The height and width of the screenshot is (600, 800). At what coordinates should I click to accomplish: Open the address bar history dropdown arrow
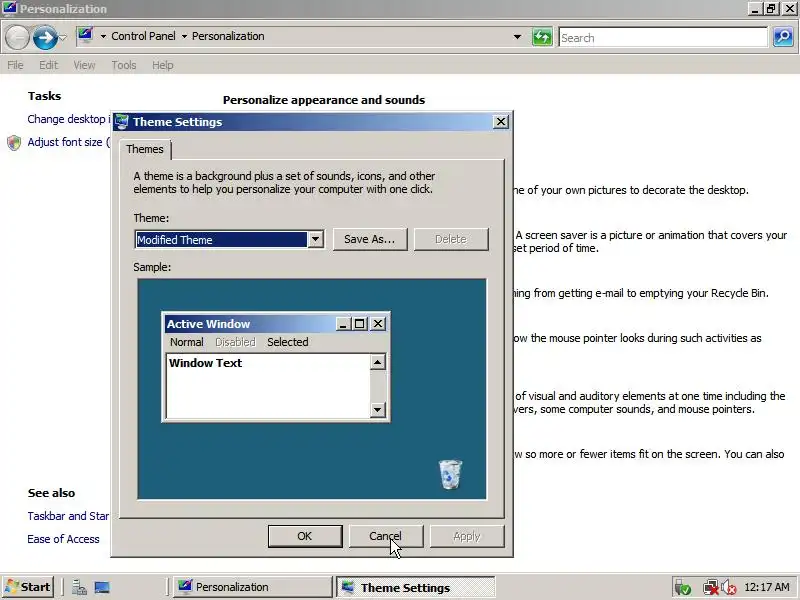(x=517, y=37)
